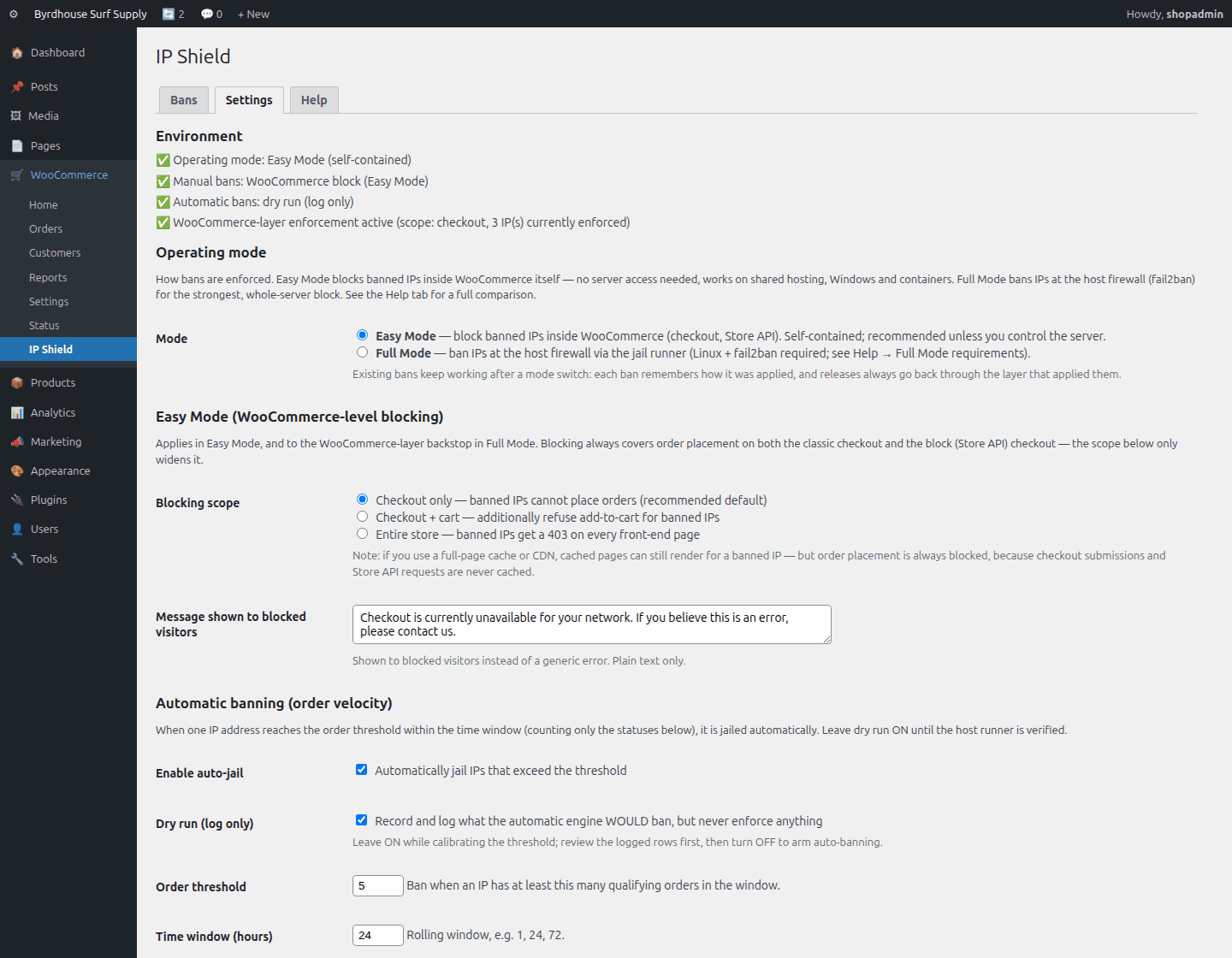Screen dimensions: 1232x958
Task: Click the Plugins plug icon
Action: [x=17, y=500]
